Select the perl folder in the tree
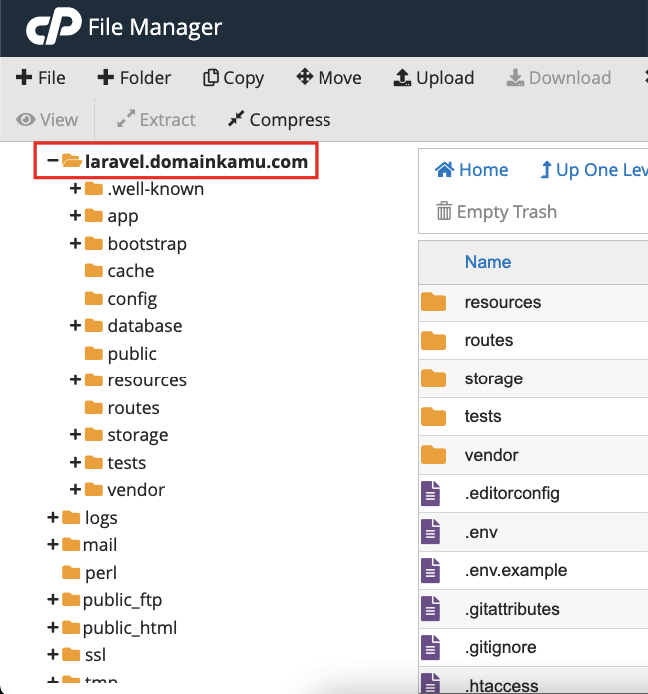648x694 pixels. (x=100, y=573)
